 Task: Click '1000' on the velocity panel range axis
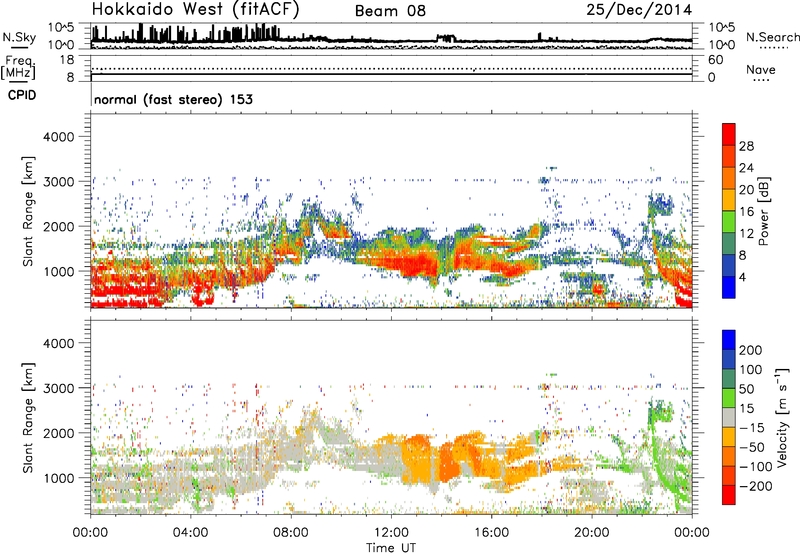(58, 478)
